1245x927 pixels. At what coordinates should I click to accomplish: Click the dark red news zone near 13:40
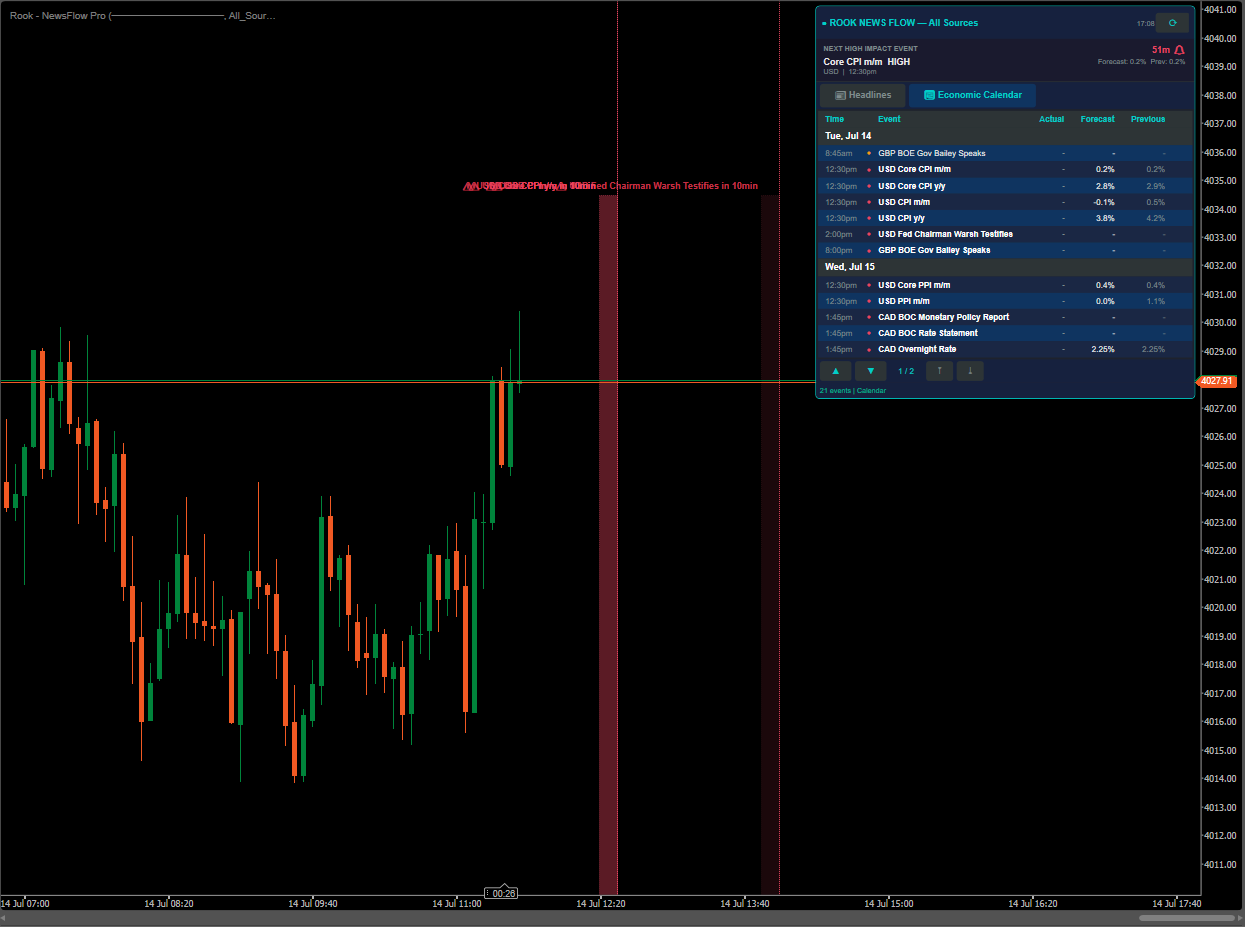(770, 544)
